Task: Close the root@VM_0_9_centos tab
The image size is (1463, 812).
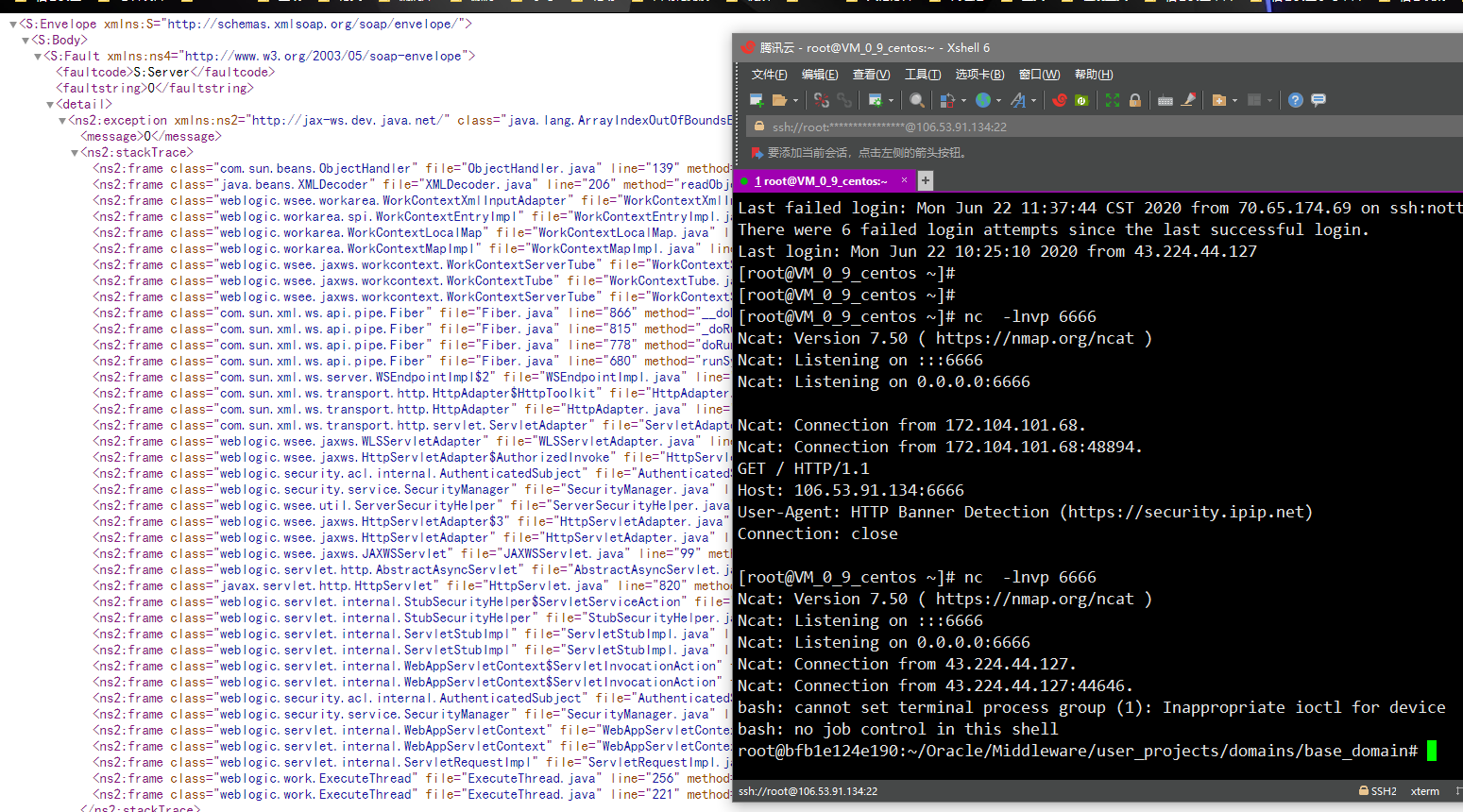Action: [x=904, y=180]
